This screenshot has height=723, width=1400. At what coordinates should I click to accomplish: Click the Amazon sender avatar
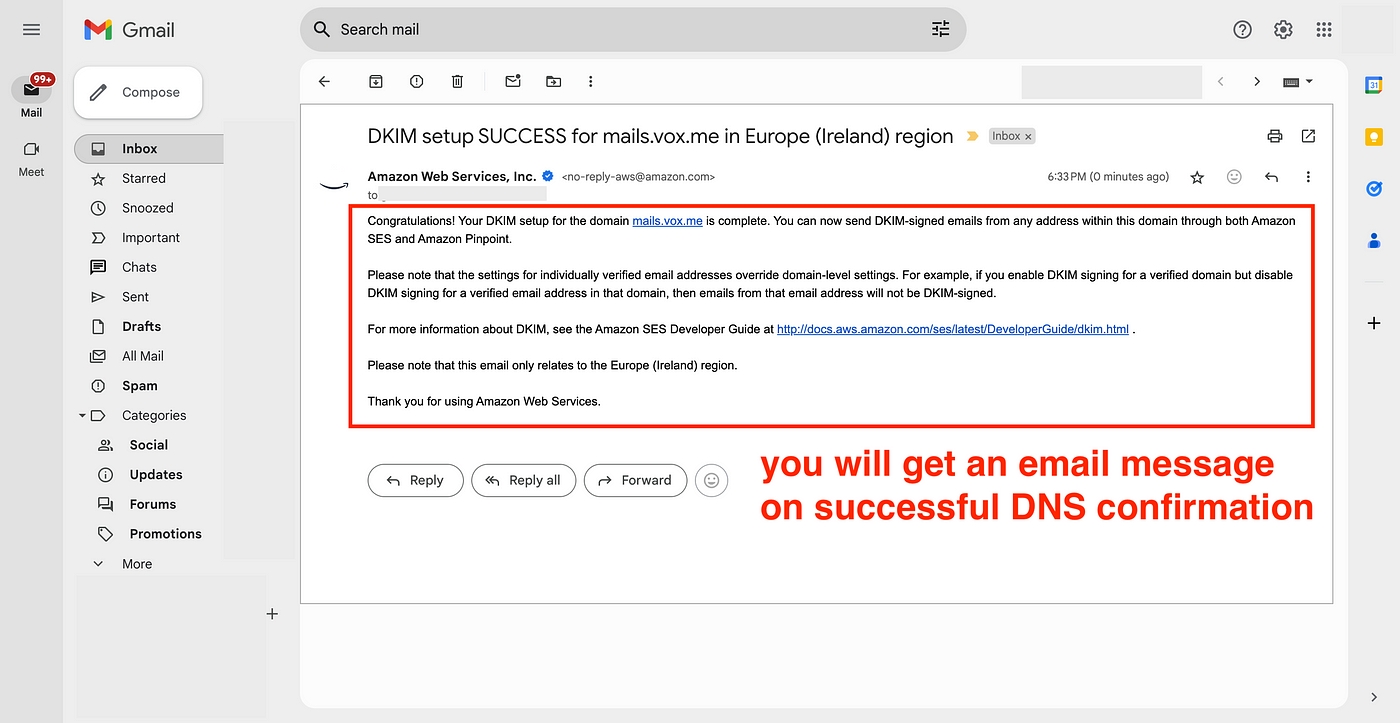(333, 185)
